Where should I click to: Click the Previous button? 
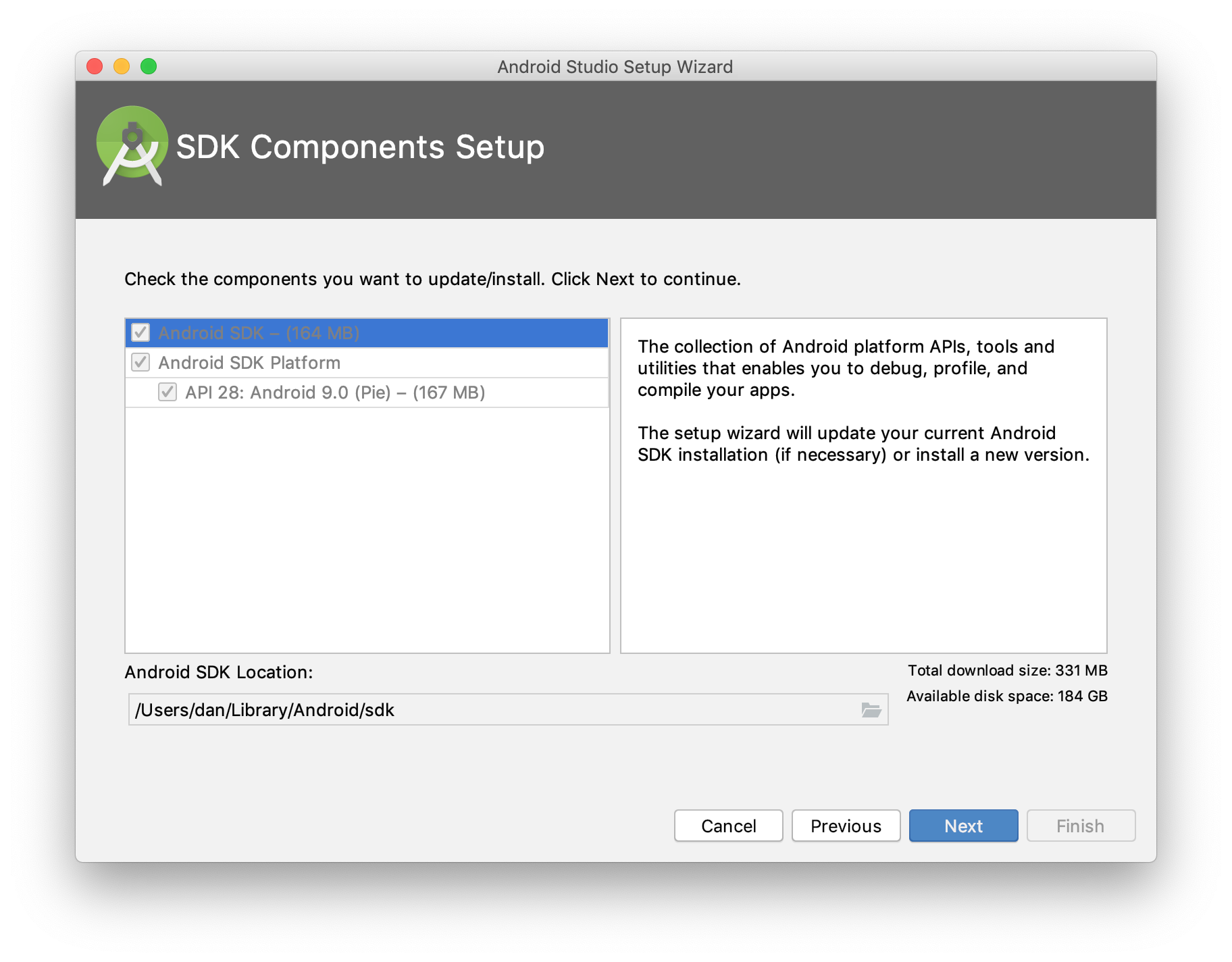point(846,826)
